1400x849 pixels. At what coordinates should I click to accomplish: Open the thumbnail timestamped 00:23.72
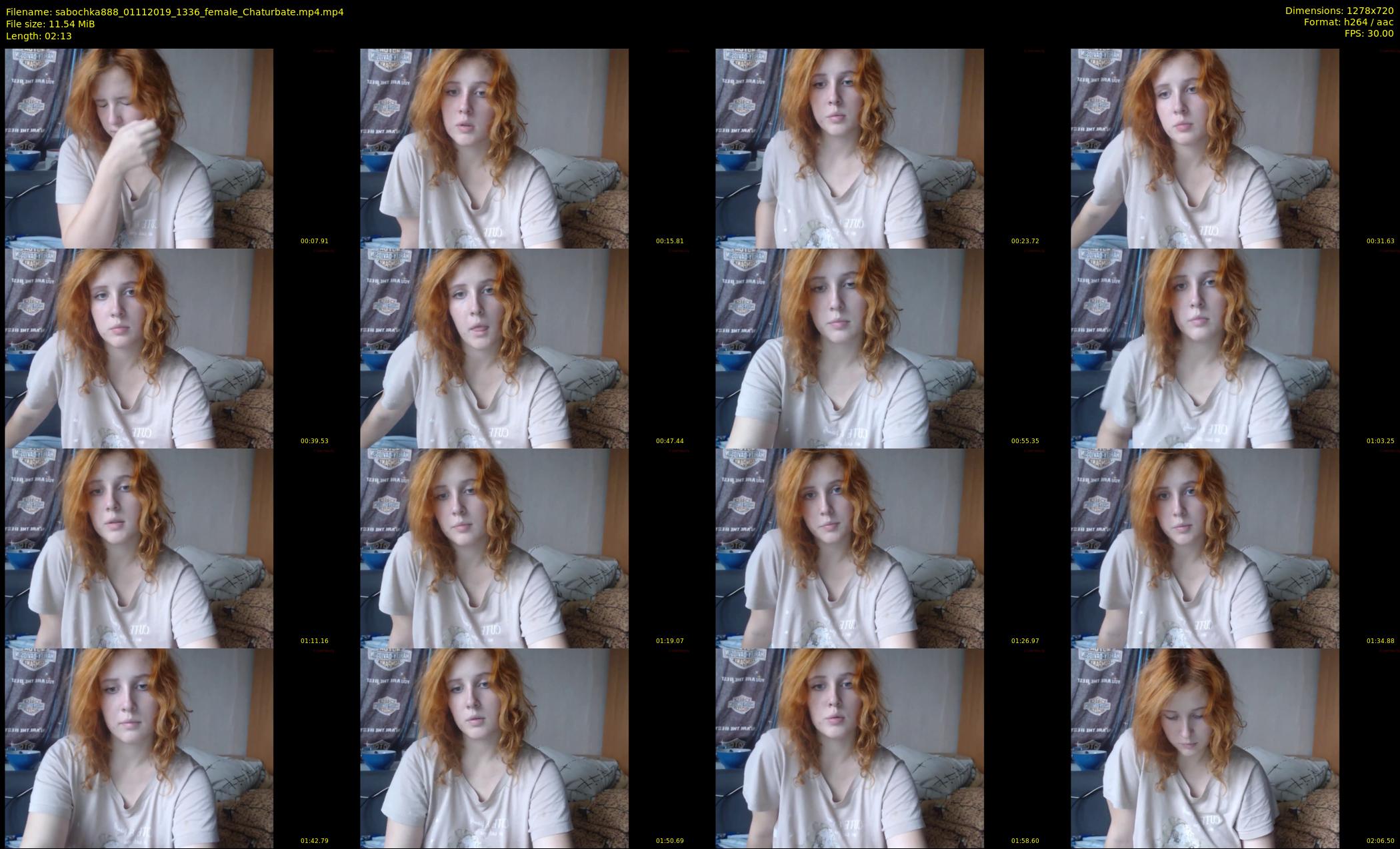(x=849, y=148)
